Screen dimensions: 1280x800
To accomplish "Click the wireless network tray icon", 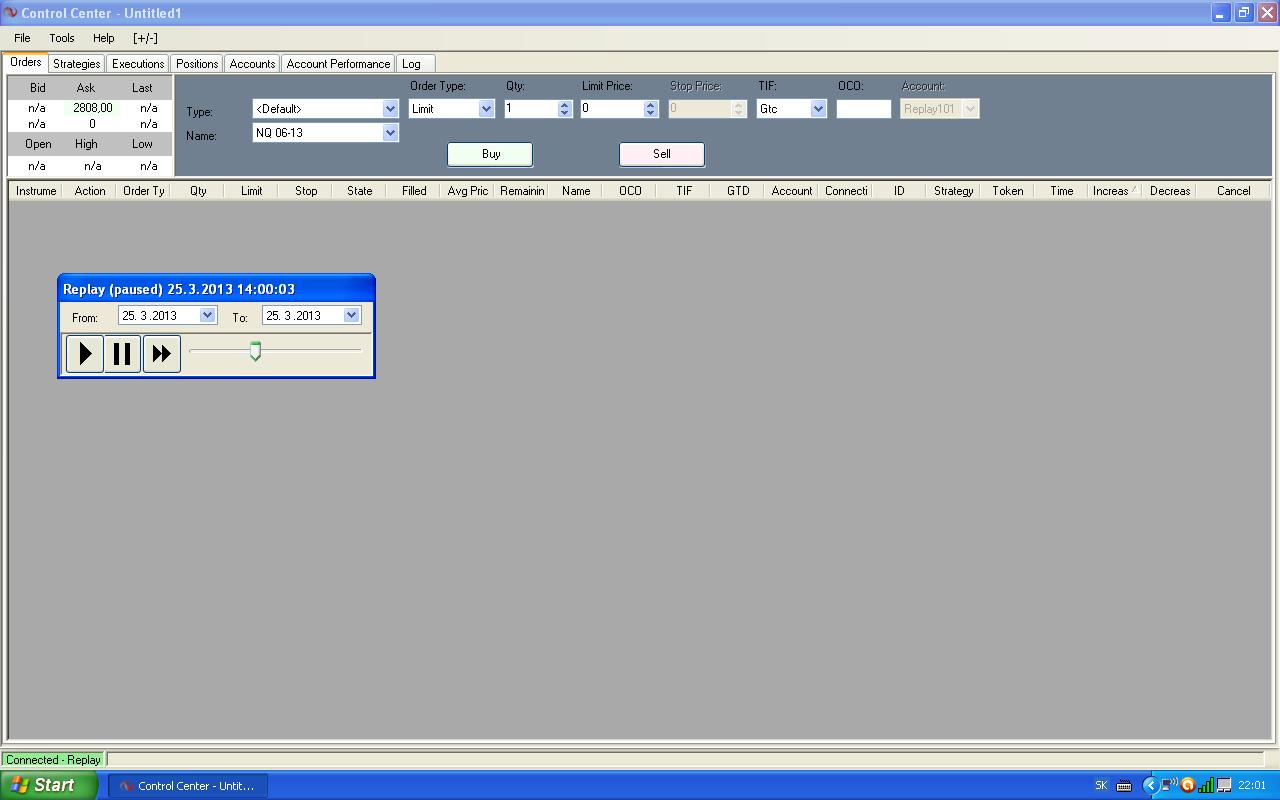I will (x=1169, y=786).
